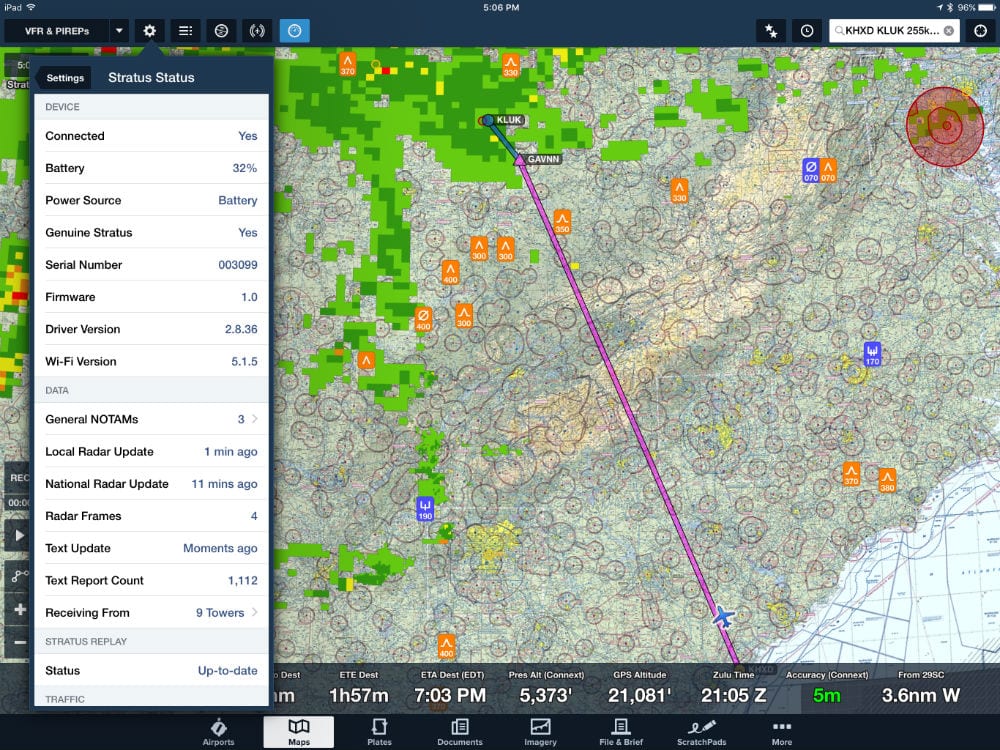Open the PIREP icon at 190

point(425,509)
